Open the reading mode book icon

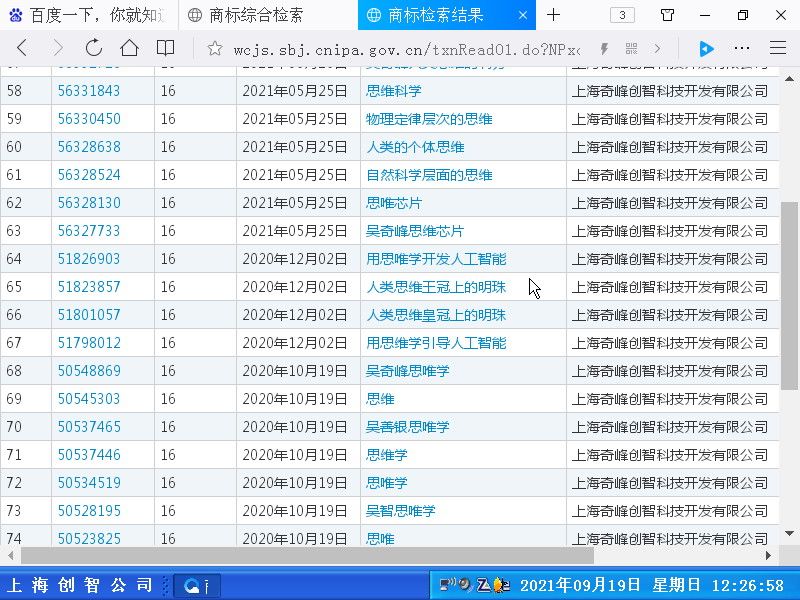click(165, 48)
